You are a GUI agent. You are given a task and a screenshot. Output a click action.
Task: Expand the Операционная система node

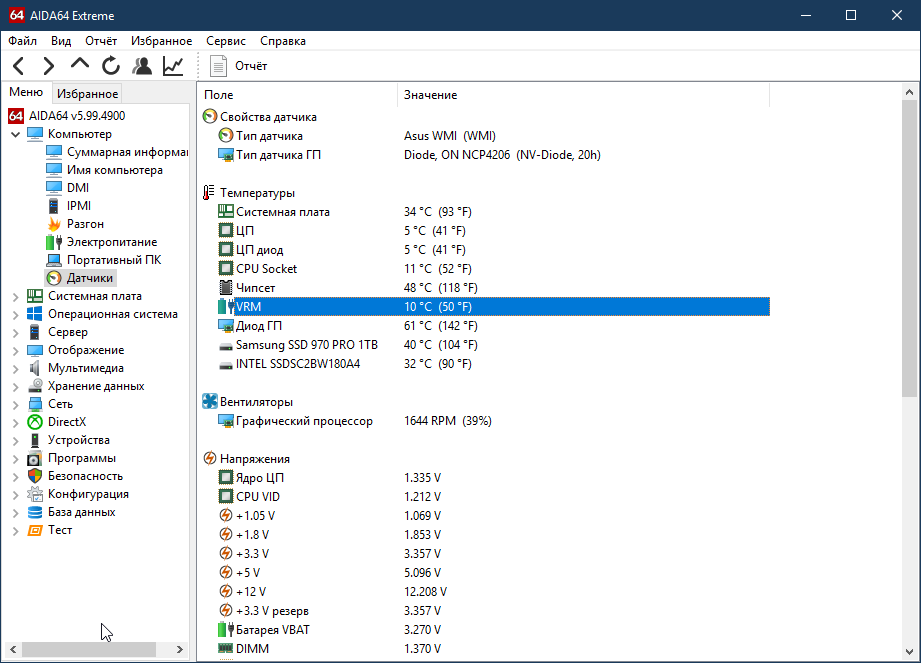[16, 315]
